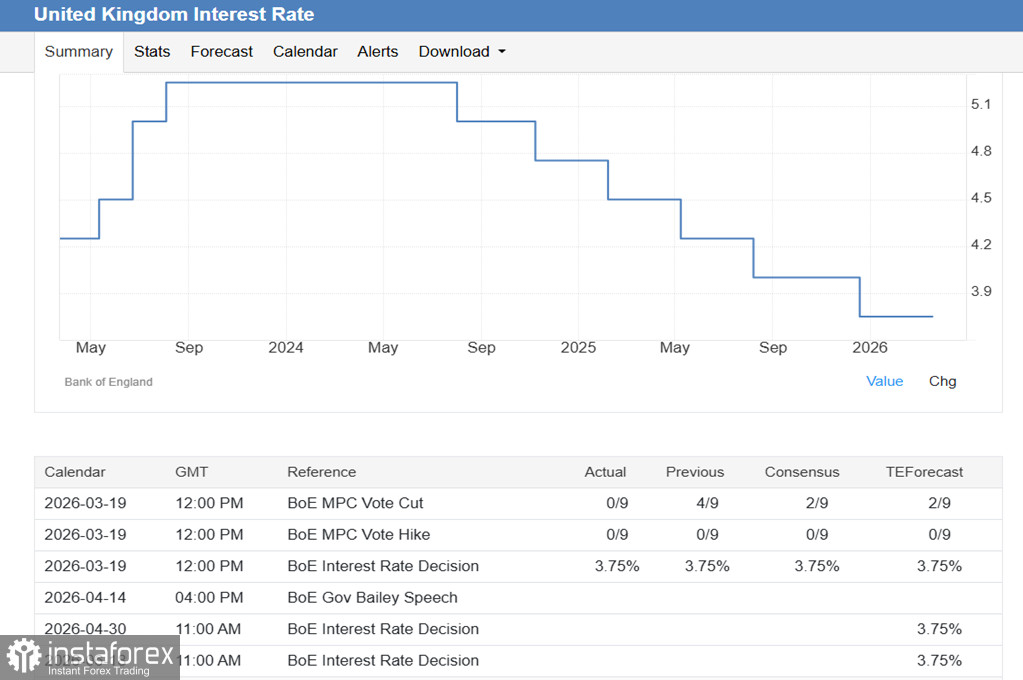Open the Forecast tab
1023x680 pixels.
(x=221, y=52)
